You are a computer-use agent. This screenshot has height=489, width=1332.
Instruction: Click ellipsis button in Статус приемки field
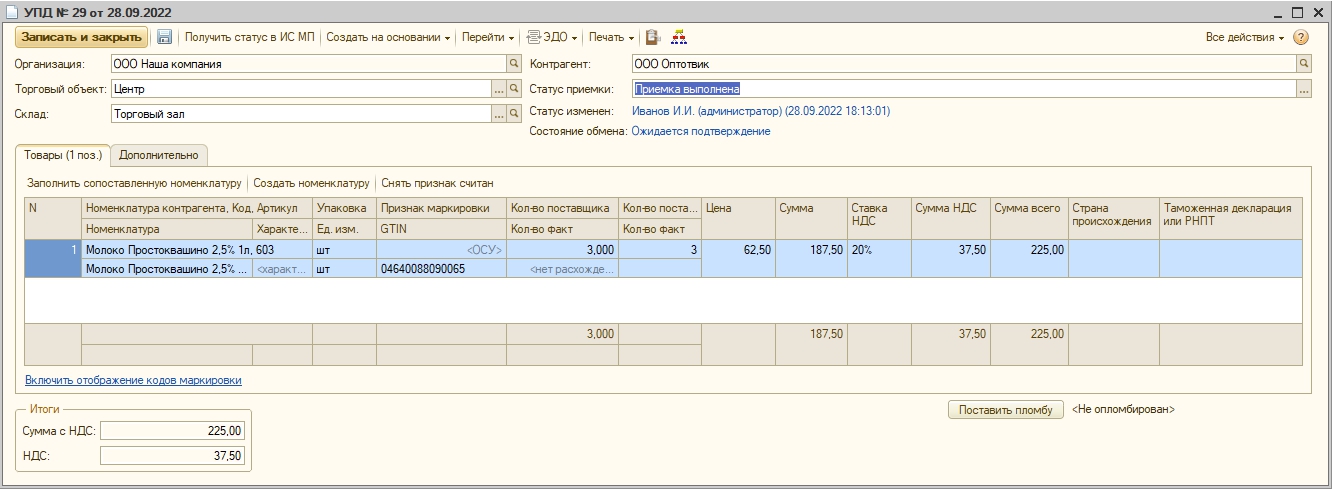(x=1303, y=89)
